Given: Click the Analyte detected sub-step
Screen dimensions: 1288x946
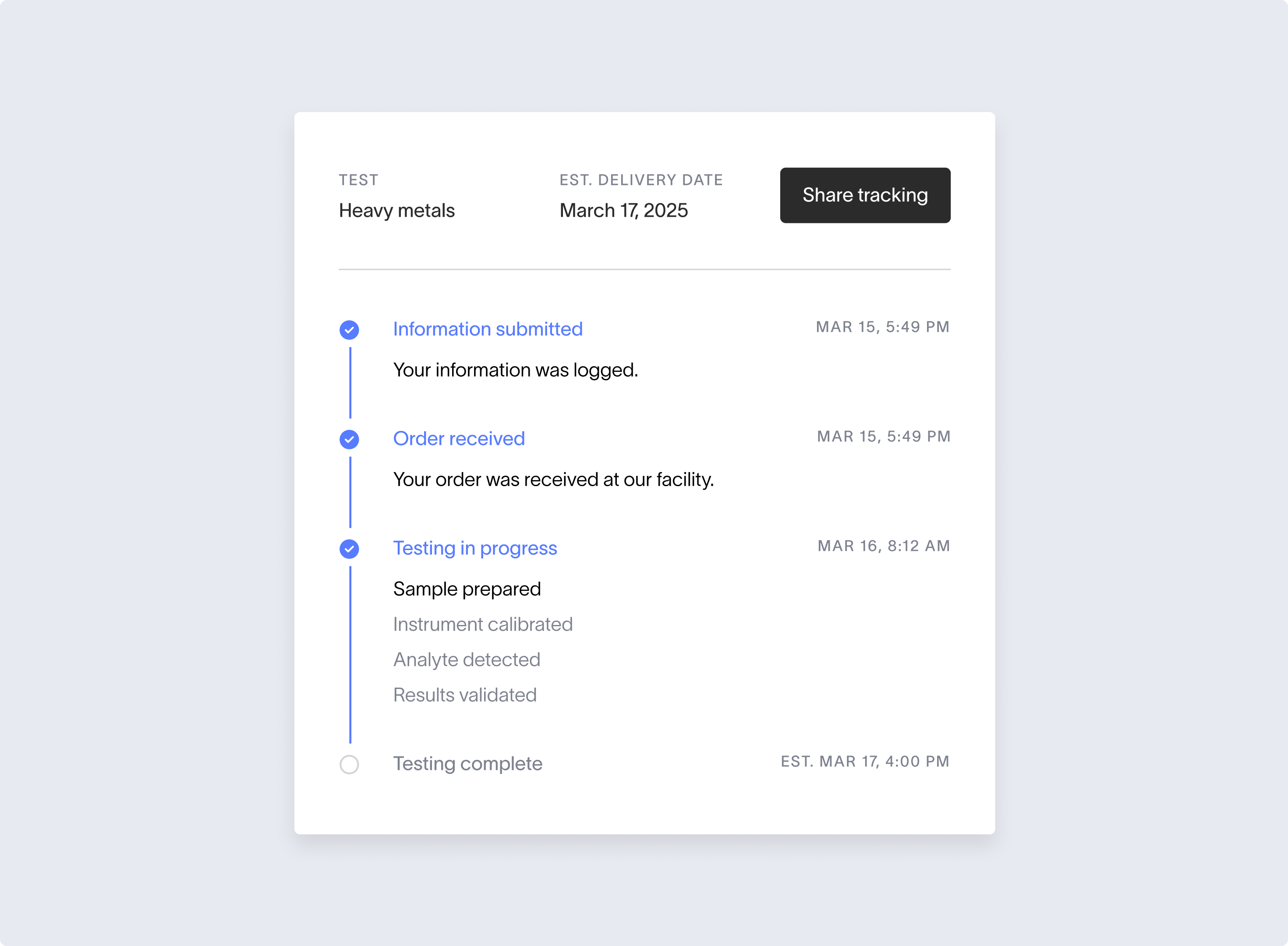Looking at the screenshot, I should pos(467,660).
